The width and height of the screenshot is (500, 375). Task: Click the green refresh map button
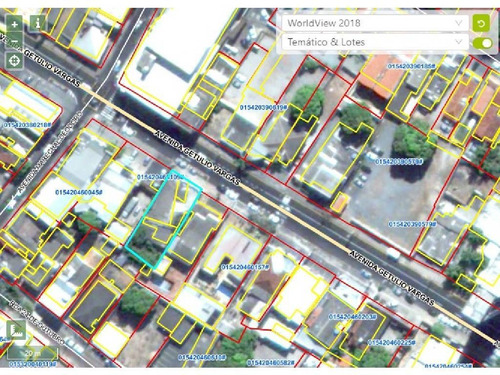pyautogui.click(x=481, y=23)
